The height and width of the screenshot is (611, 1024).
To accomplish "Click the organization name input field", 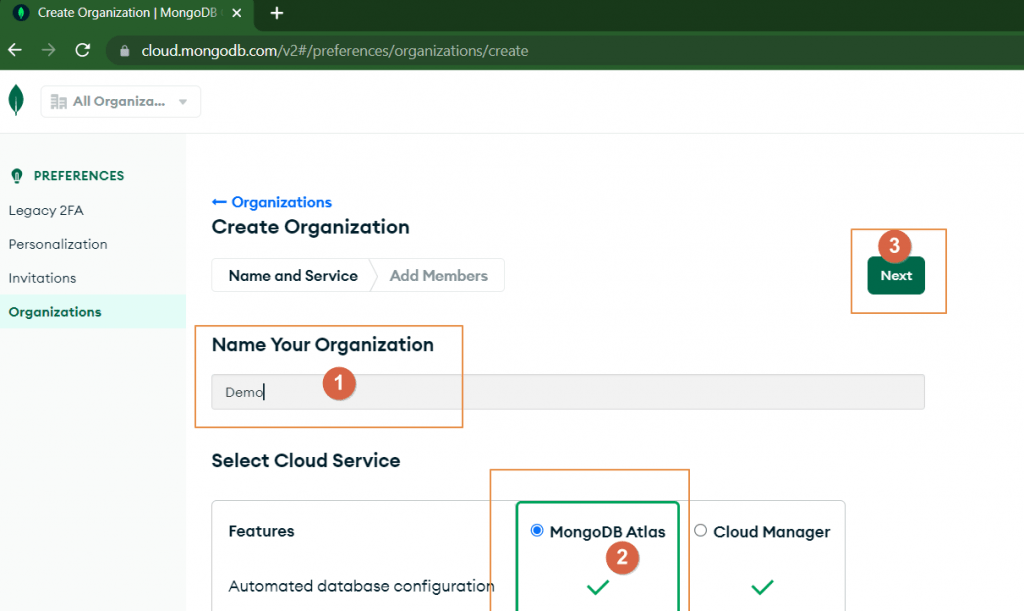I will click(568, 392).
